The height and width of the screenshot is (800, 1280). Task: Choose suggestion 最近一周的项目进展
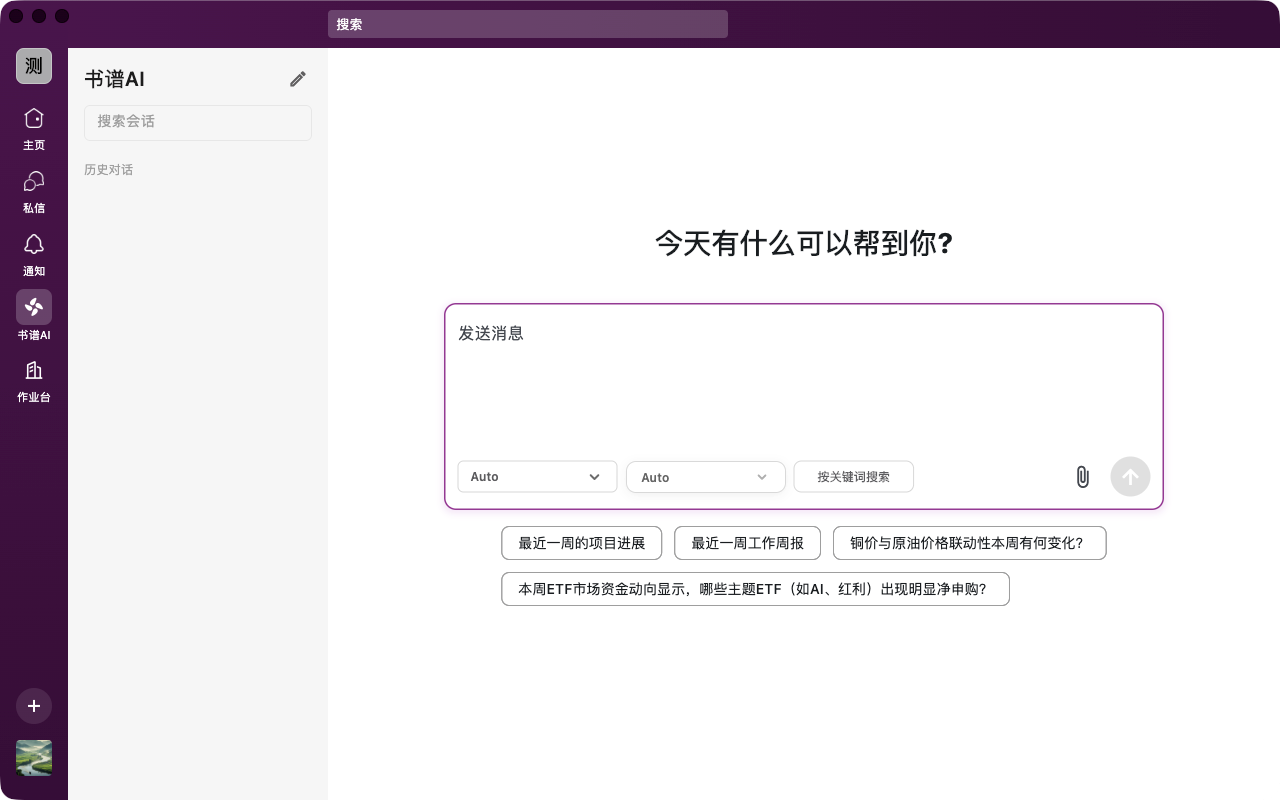[x=582, y=543]
